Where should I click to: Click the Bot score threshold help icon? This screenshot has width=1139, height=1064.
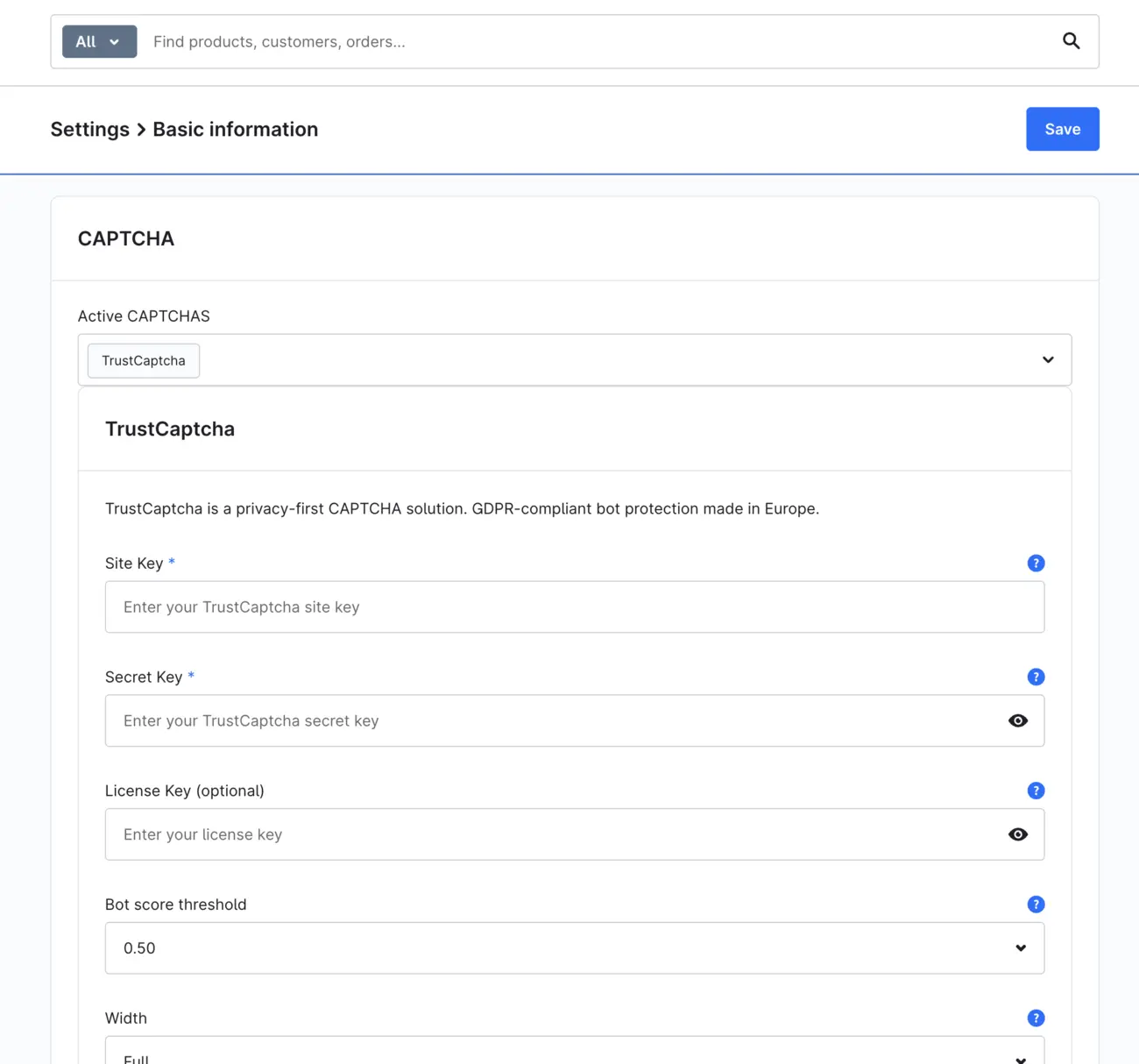[1036, 904]
